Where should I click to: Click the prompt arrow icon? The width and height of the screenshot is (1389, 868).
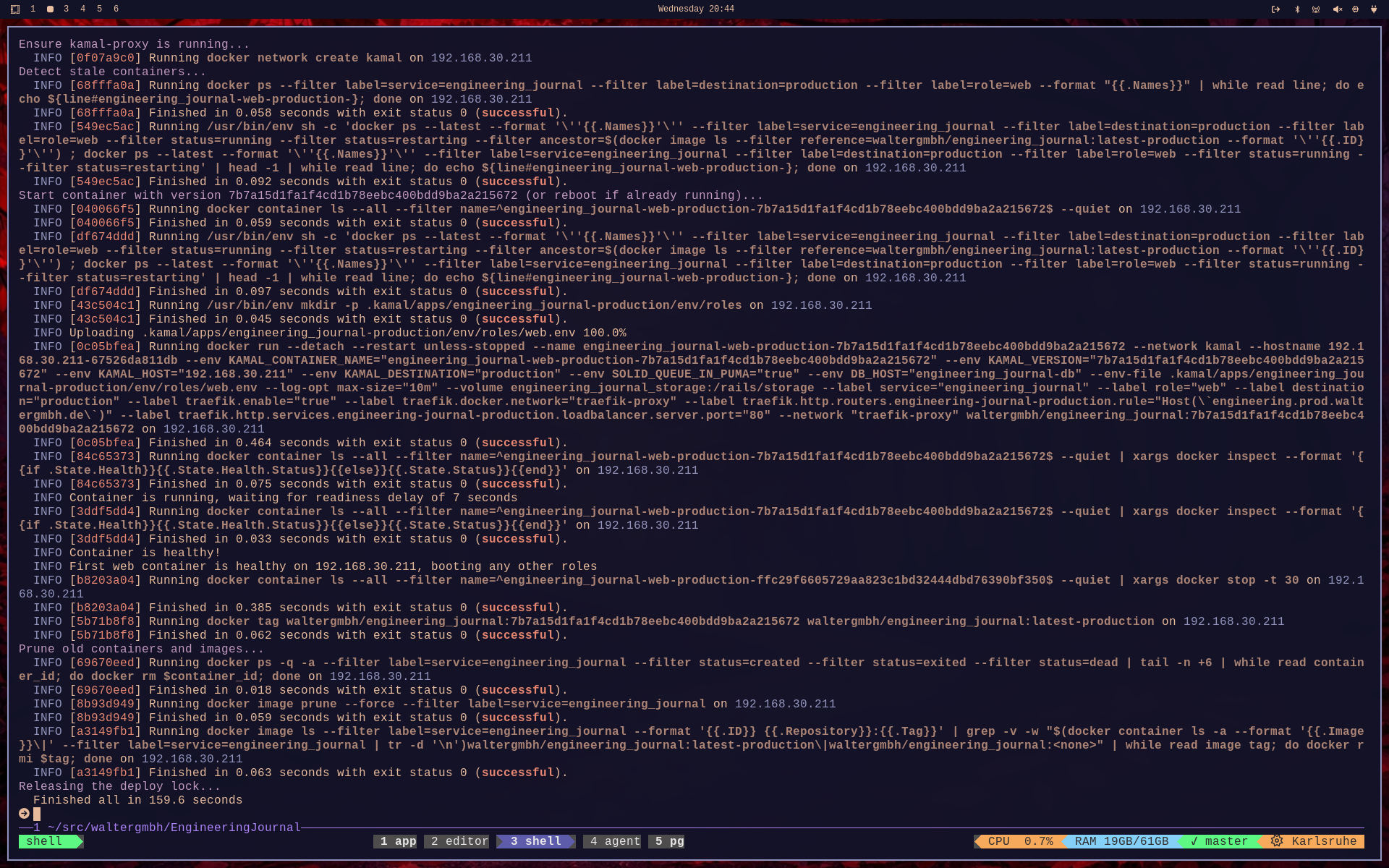point(24,814)
